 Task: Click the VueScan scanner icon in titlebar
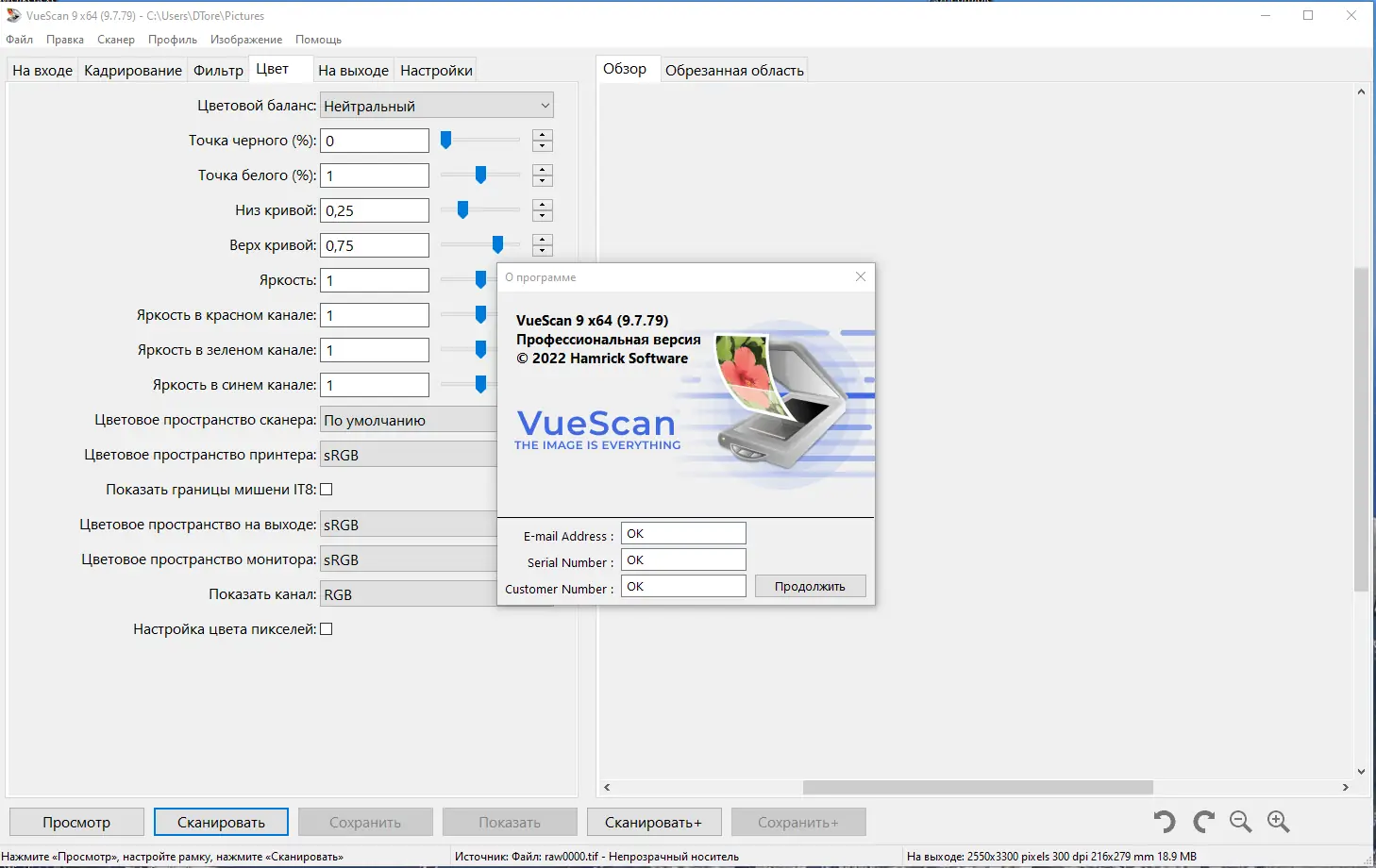pyautogui.click(x=11, y=14)
